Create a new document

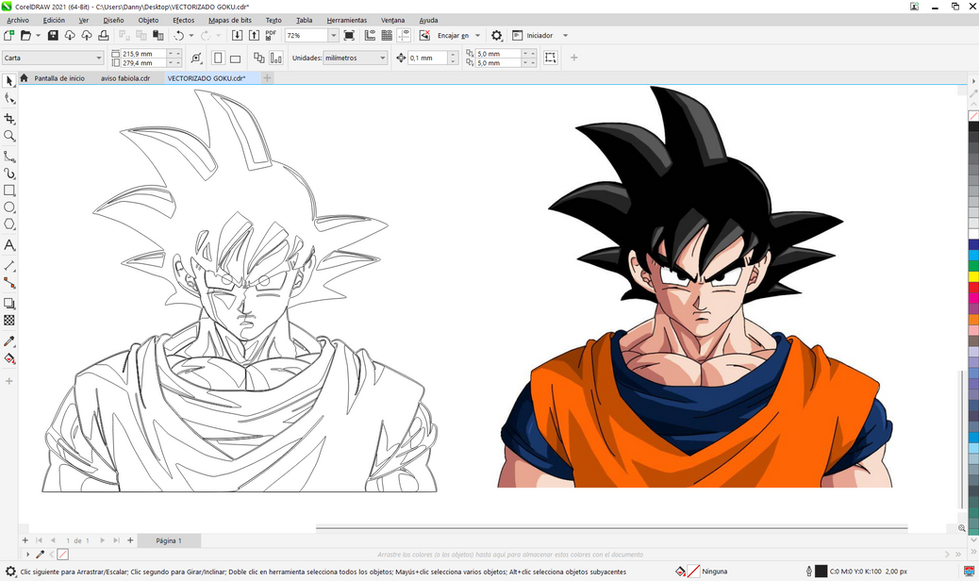[9, 36]
